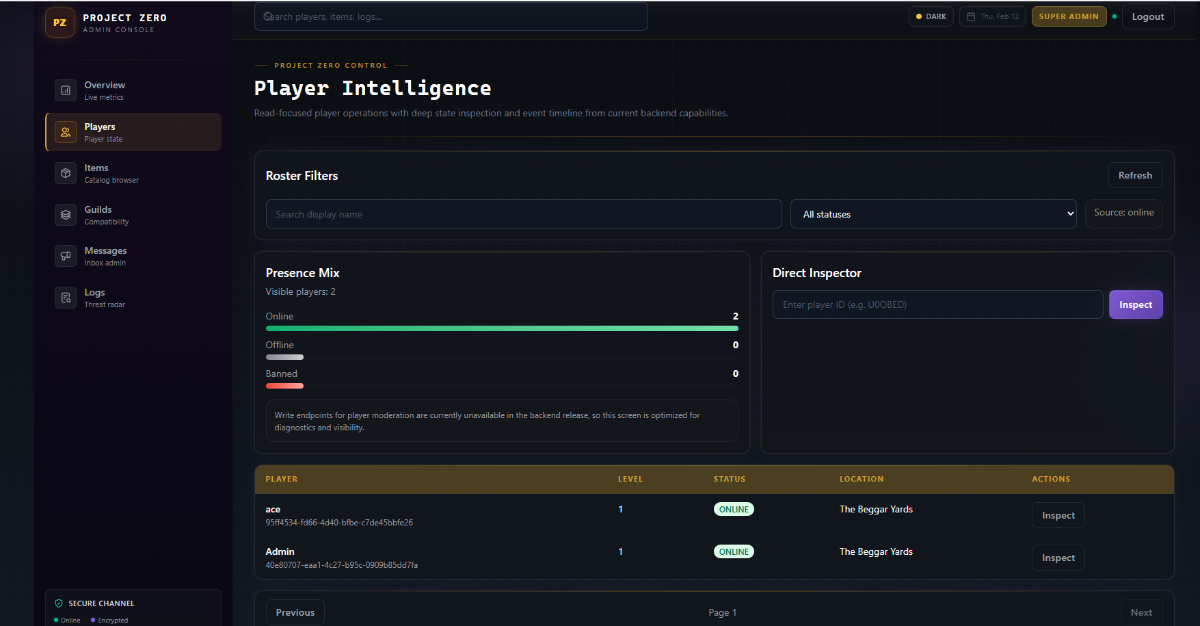Open the All statuses dropdown

click(933, 214)
